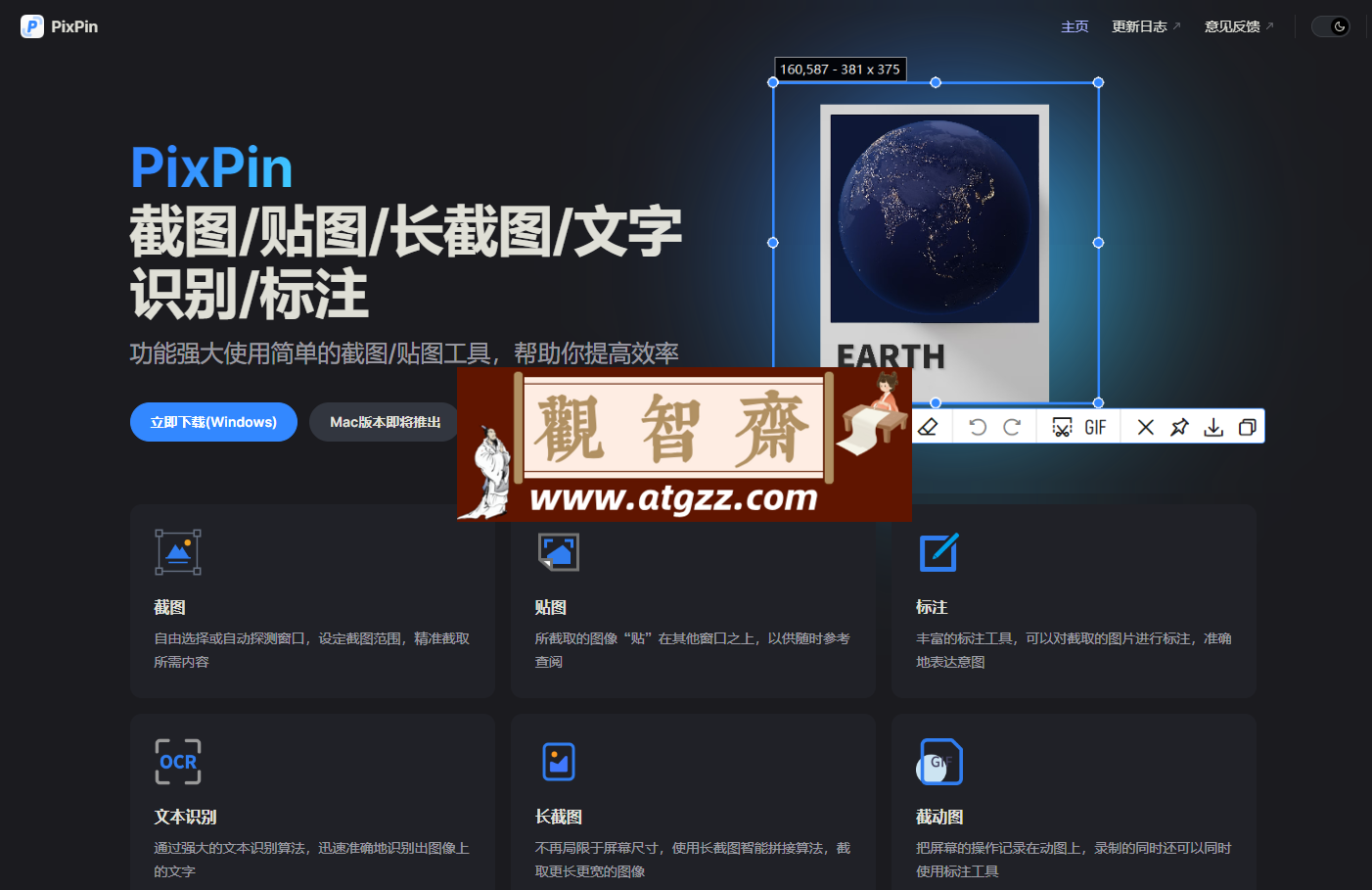The width and height of the screenshot is (1372, 890).
Task: Click the 把屏幕的操作记录在动图上 description
Action: 1074,860
